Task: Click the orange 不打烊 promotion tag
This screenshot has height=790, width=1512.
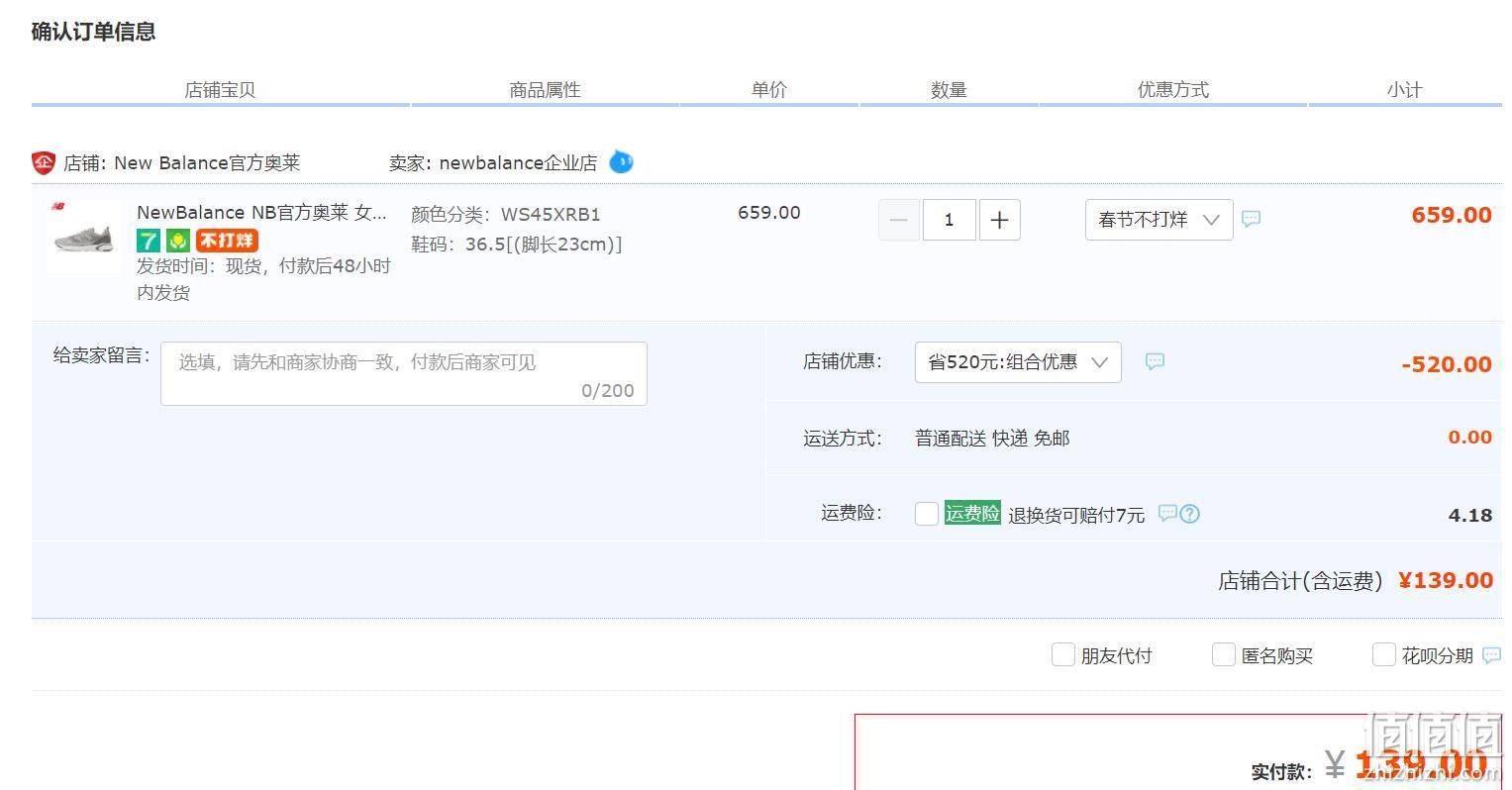Action: point(227,240)
